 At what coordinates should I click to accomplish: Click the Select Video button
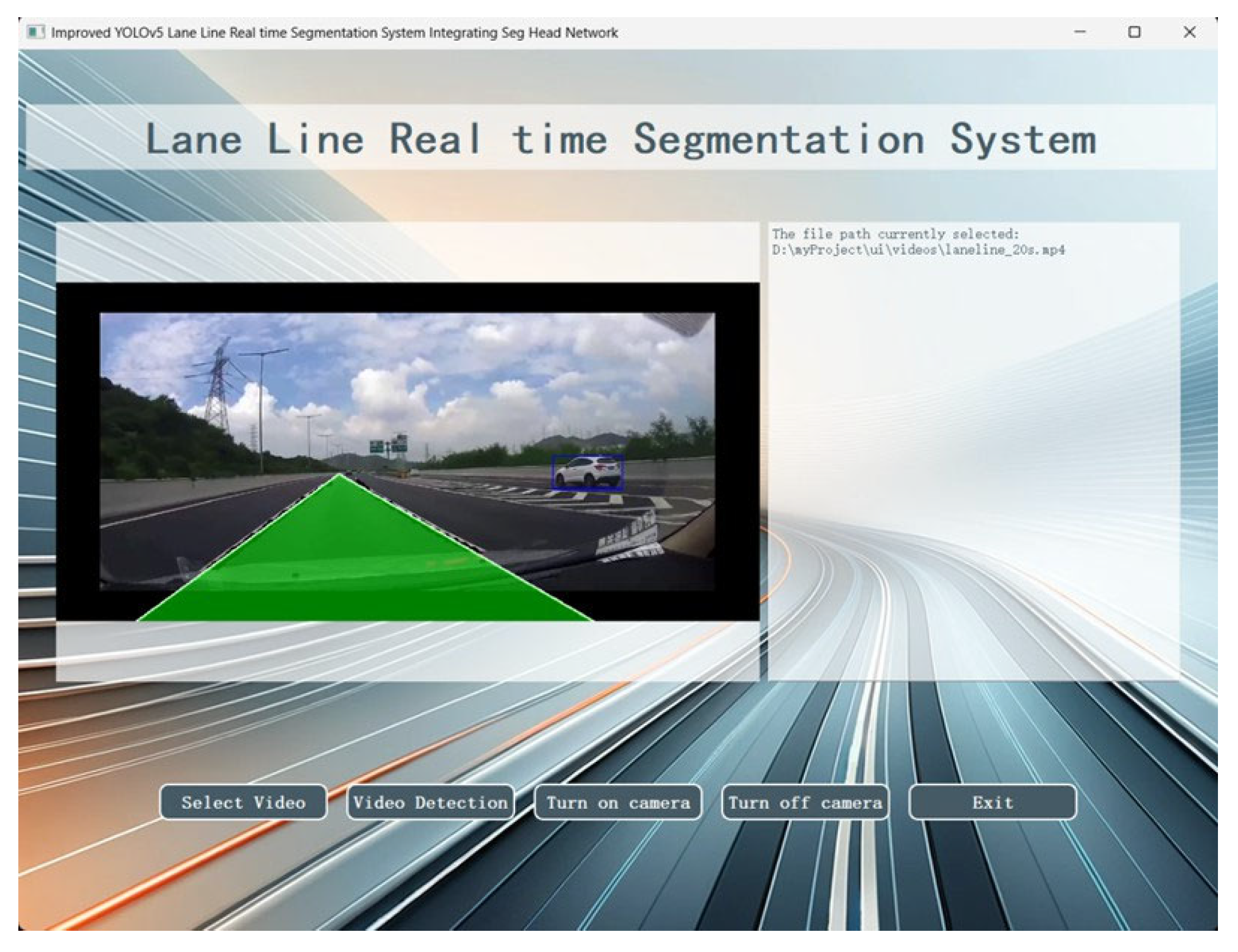243,802
